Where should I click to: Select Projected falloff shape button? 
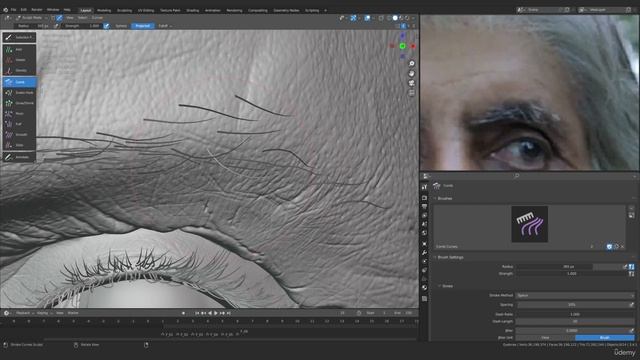pyautogui.click(x=142, y=26)
